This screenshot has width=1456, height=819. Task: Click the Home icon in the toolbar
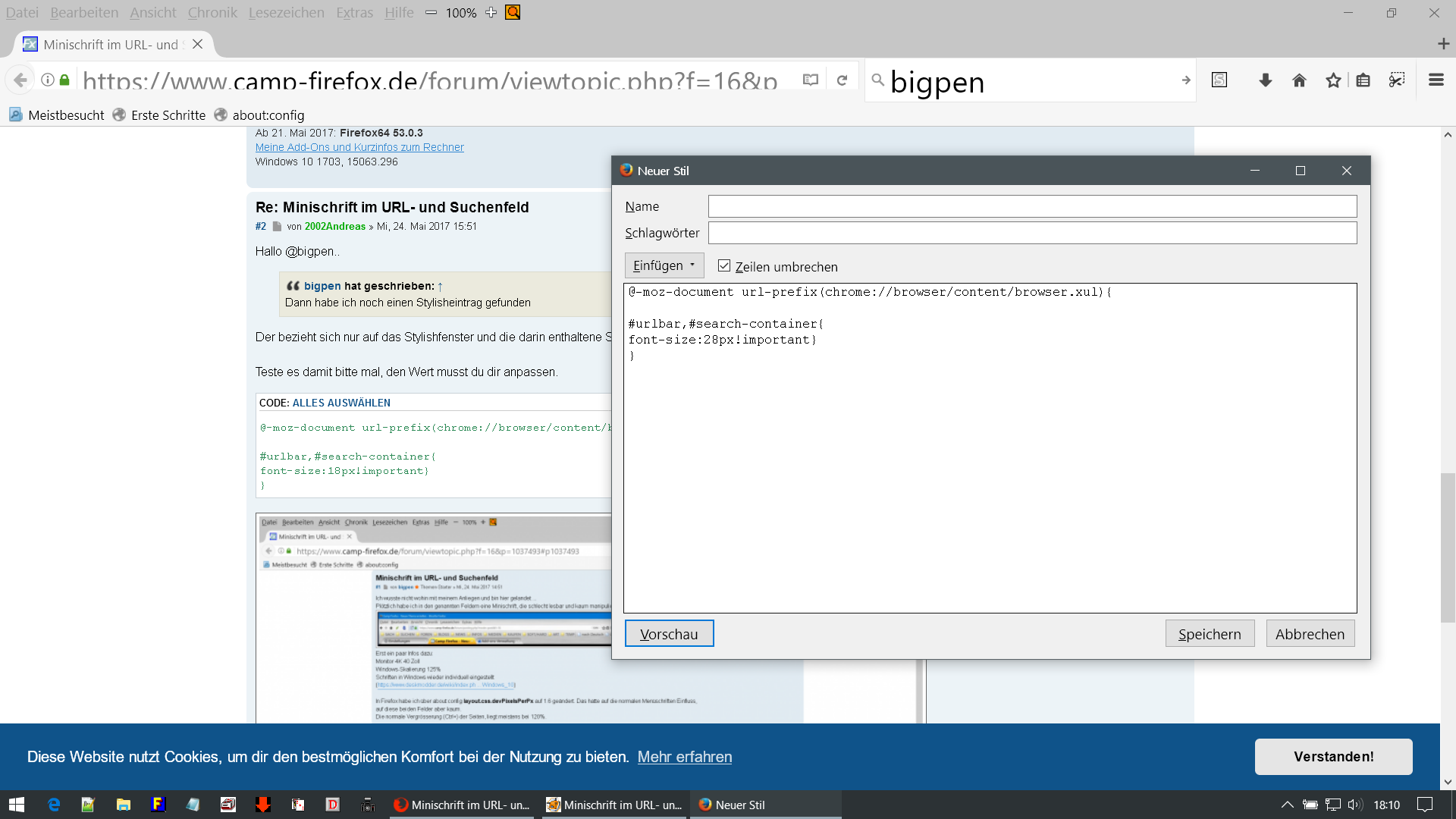click(x=1299, y=80)
